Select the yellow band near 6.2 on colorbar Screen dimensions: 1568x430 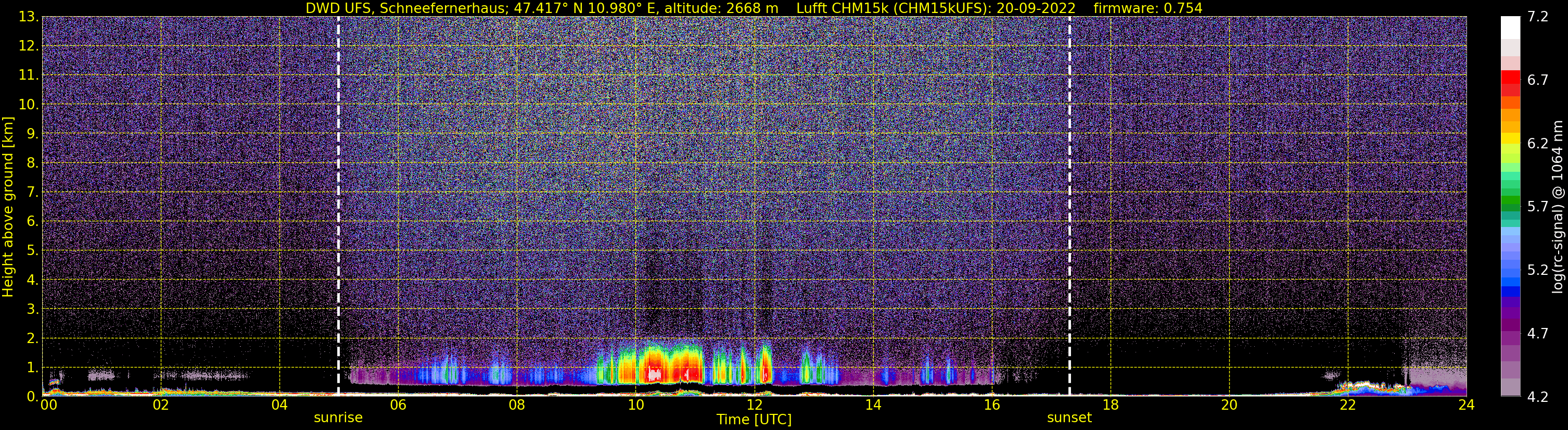click(1510, 139)
